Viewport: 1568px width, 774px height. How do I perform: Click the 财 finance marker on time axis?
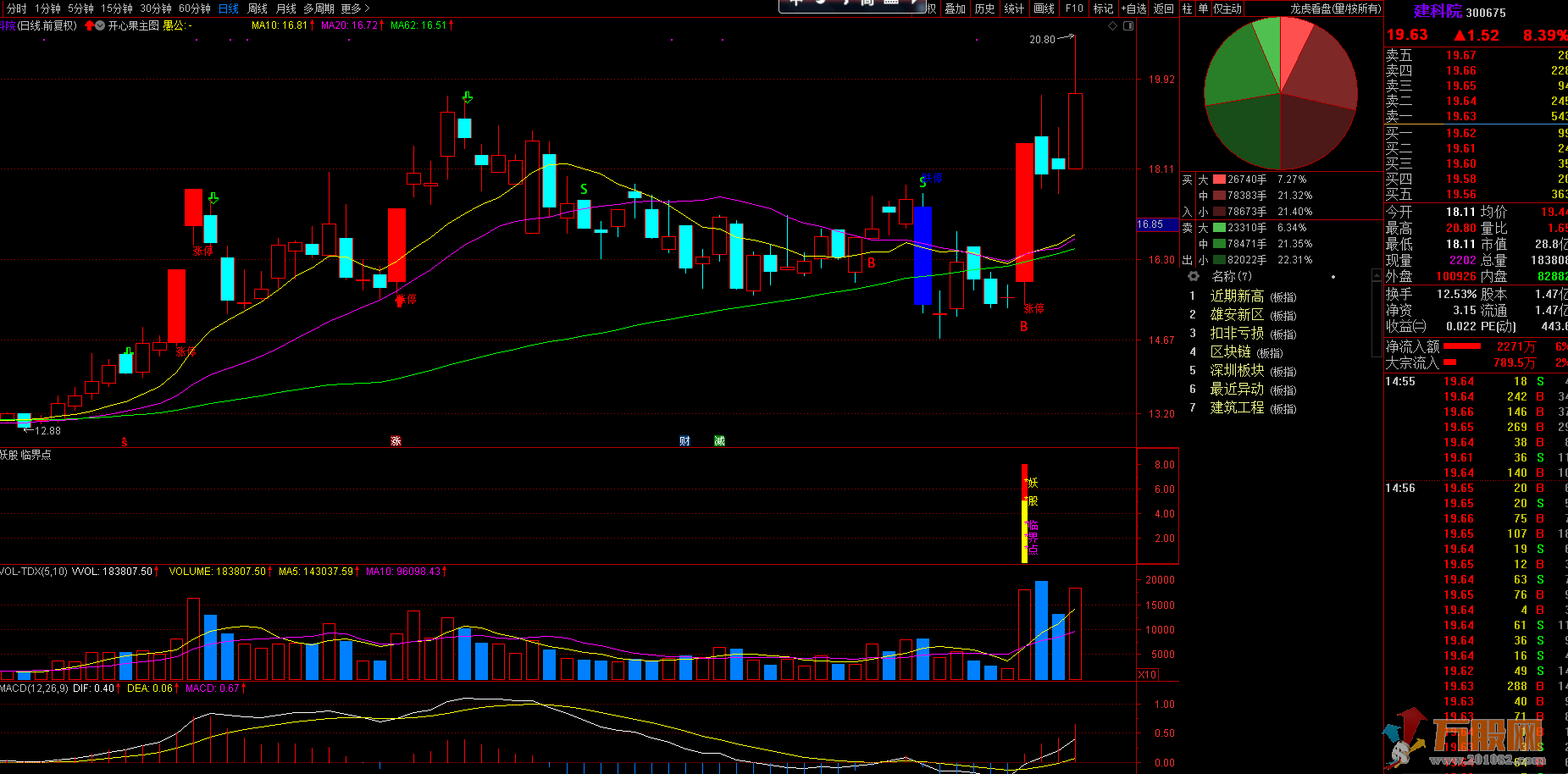point(684,441)
